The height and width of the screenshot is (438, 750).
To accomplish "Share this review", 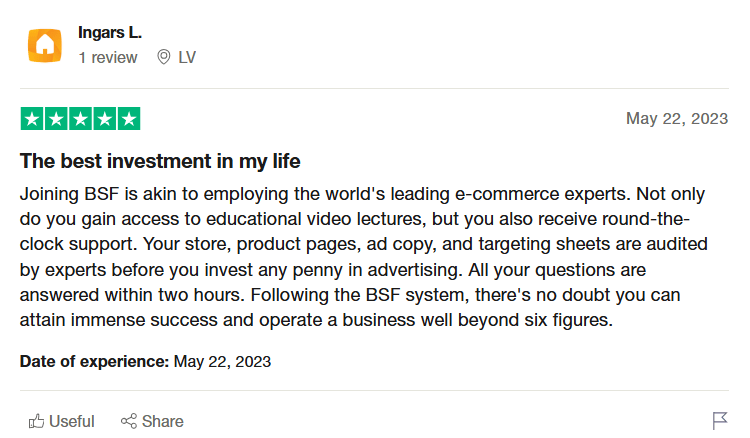I will 152,421.
